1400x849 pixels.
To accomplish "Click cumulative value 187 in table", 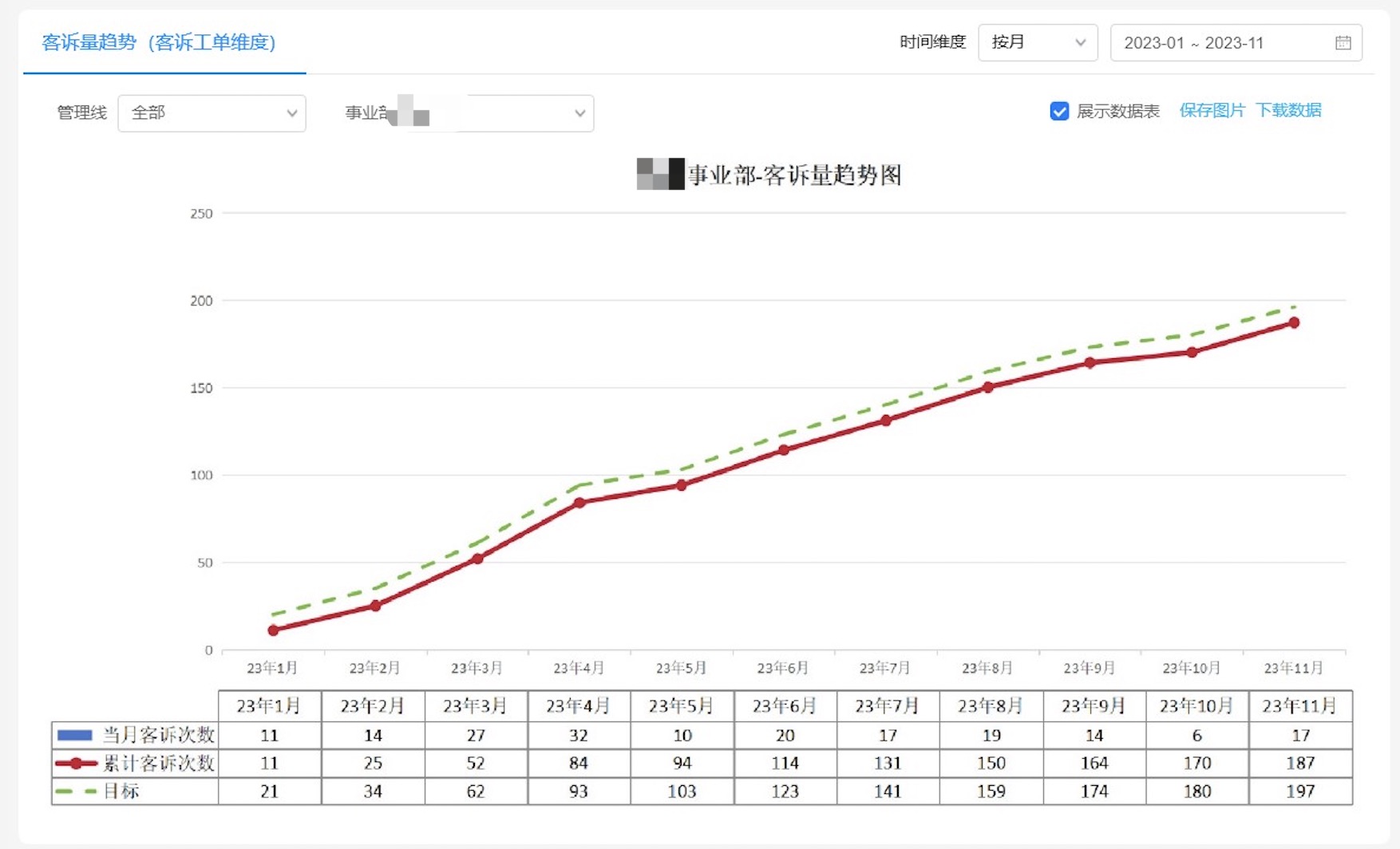I will click(1300, 764).
